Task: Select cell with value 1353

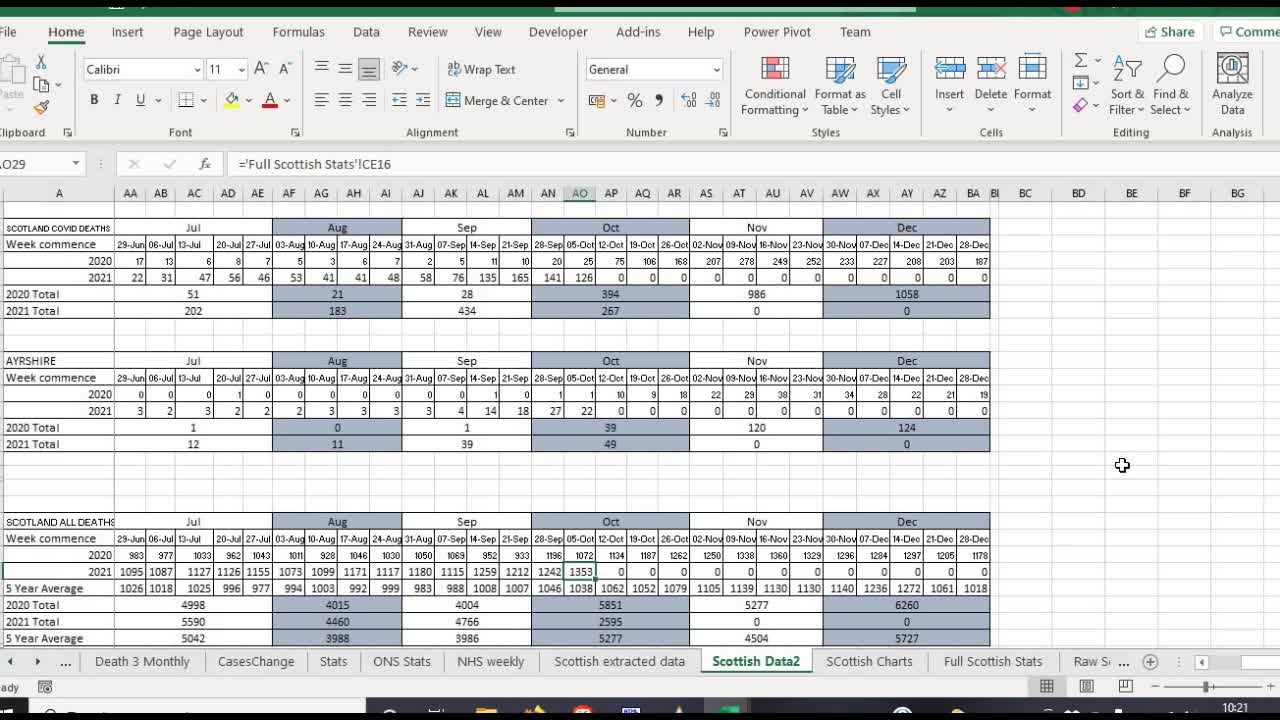Action: [580, 572]
